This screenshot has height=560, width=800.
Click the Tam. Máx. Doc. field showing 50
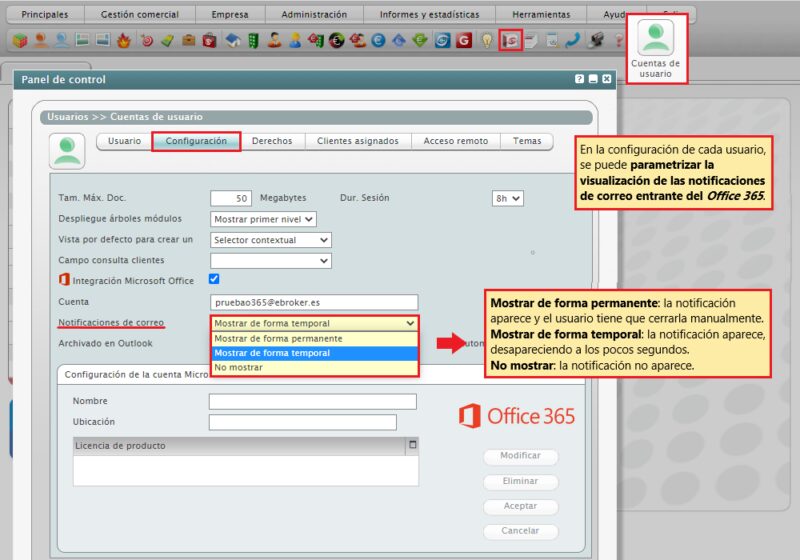[231, 198]
